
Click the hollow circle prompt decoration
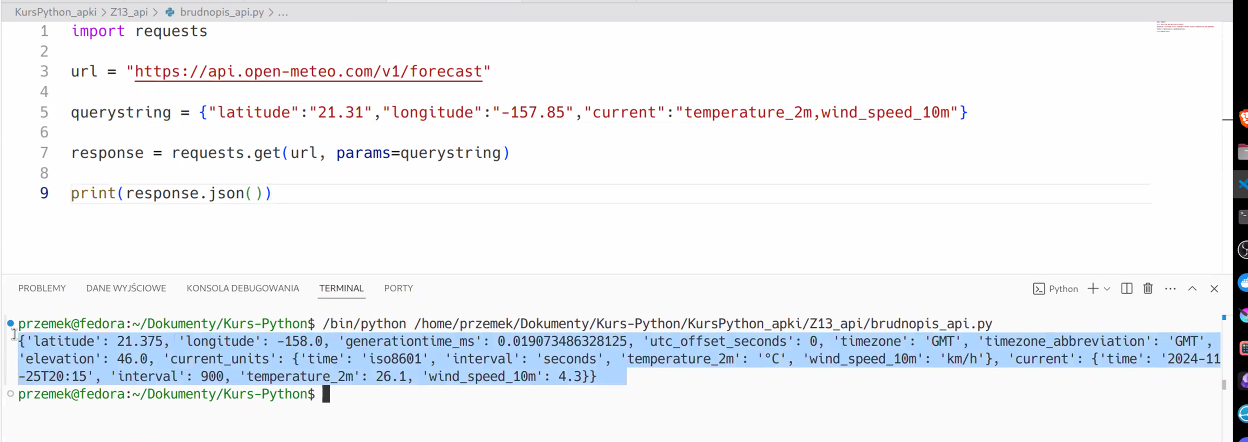coord(10,394)
